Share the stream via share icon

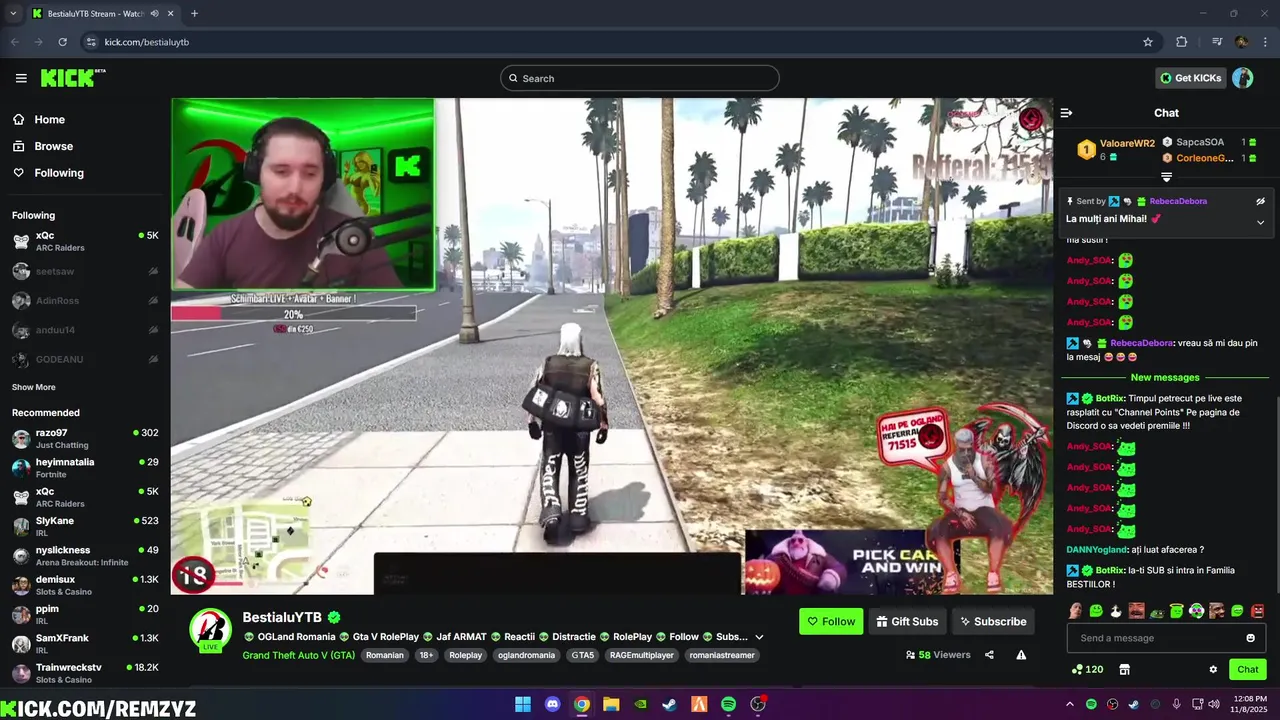(x=989, y=655)
